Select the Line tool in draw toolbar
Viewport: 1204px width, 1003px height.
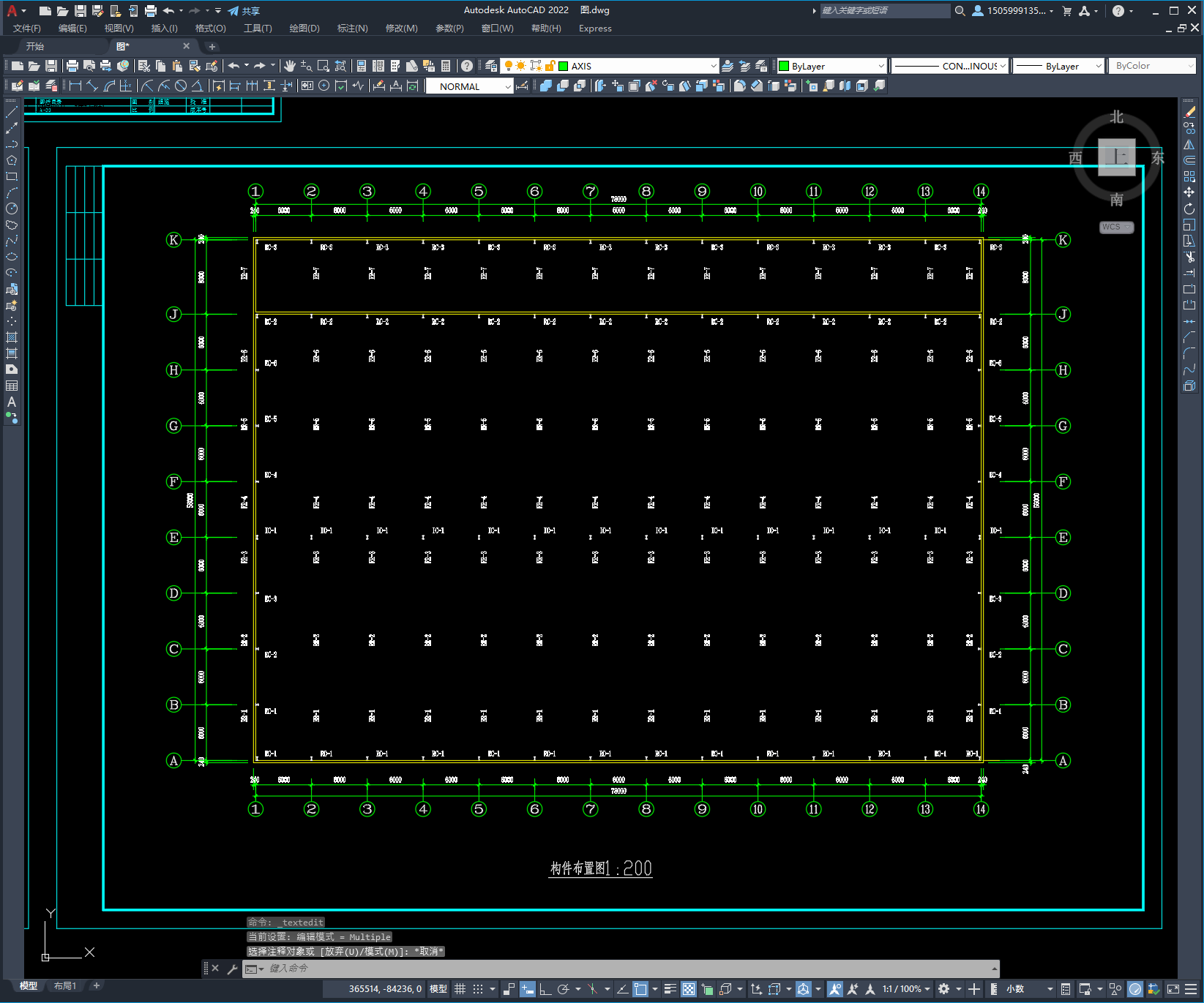click(12, 112)
